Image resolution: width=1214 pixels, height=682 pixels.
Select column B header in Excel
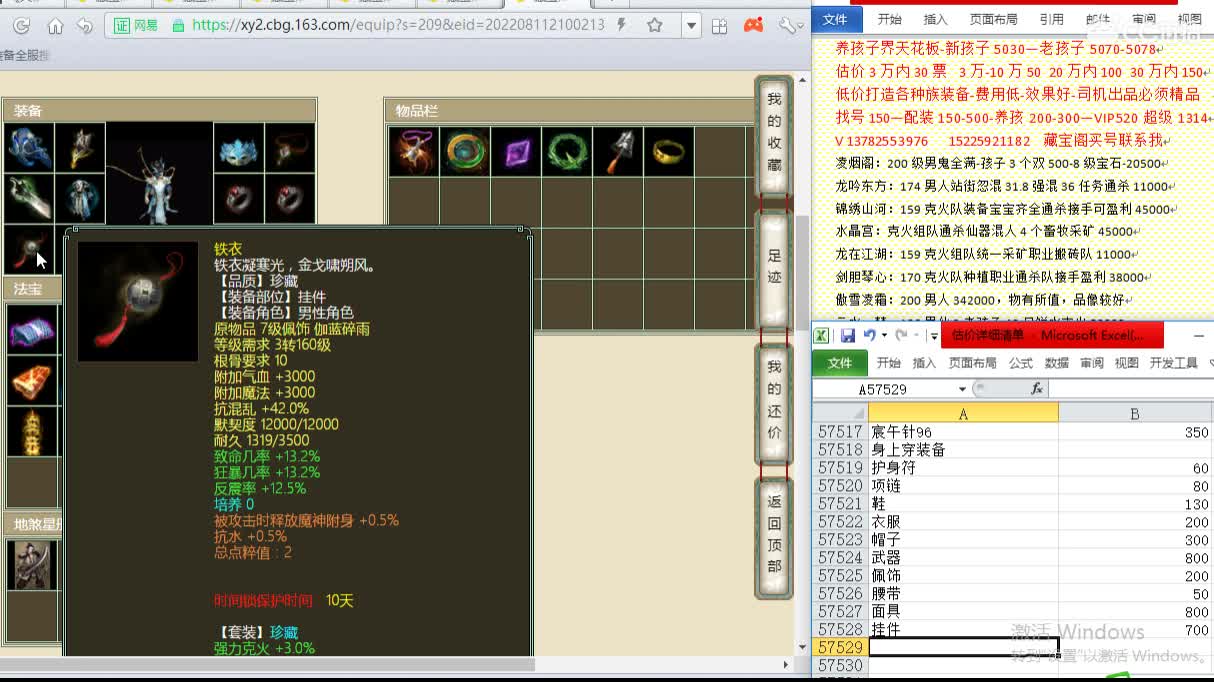(x=1135, y=413)
